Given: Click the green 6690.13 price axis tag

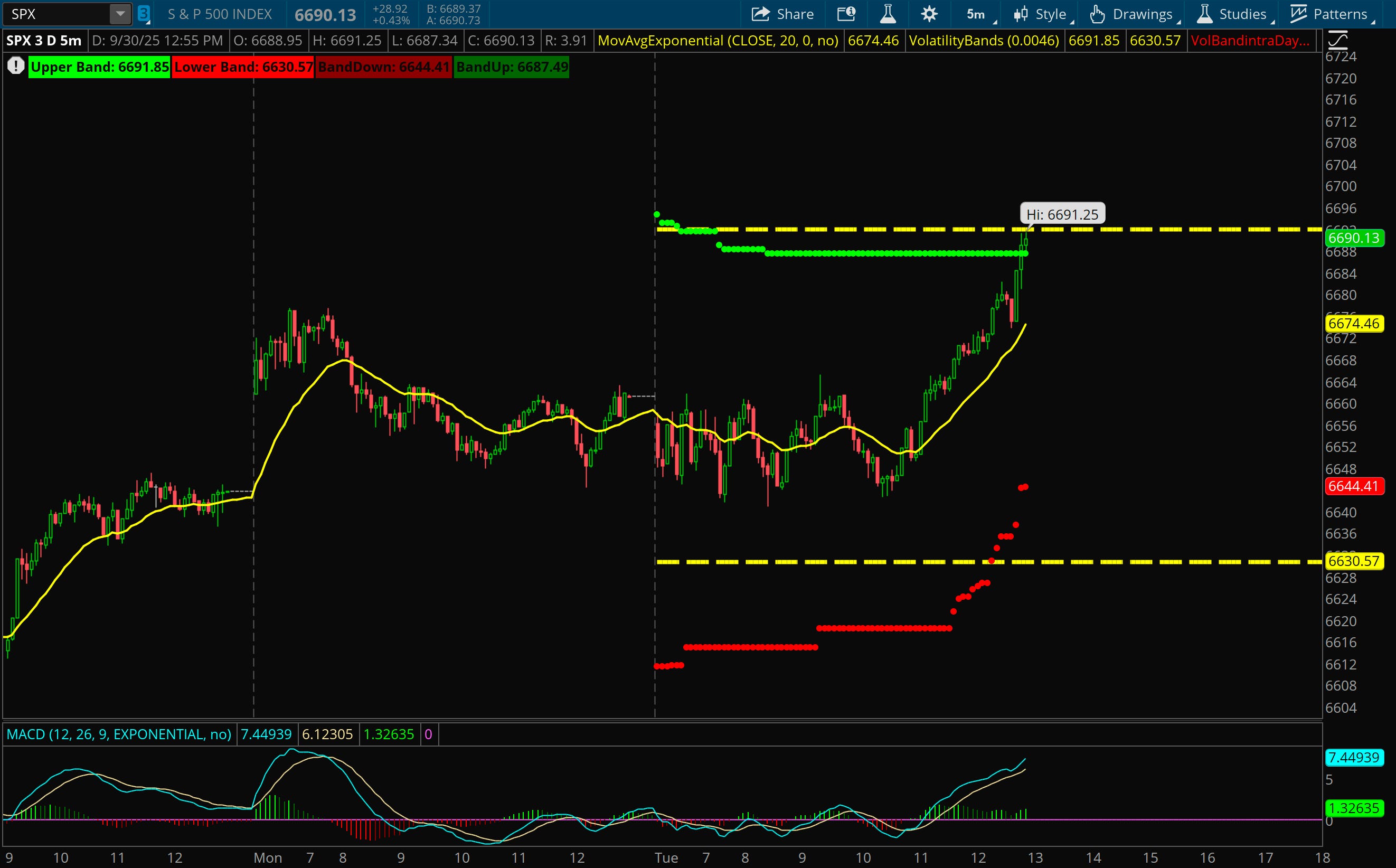Looking at the screenshot, I should (x=1354, y=238).
